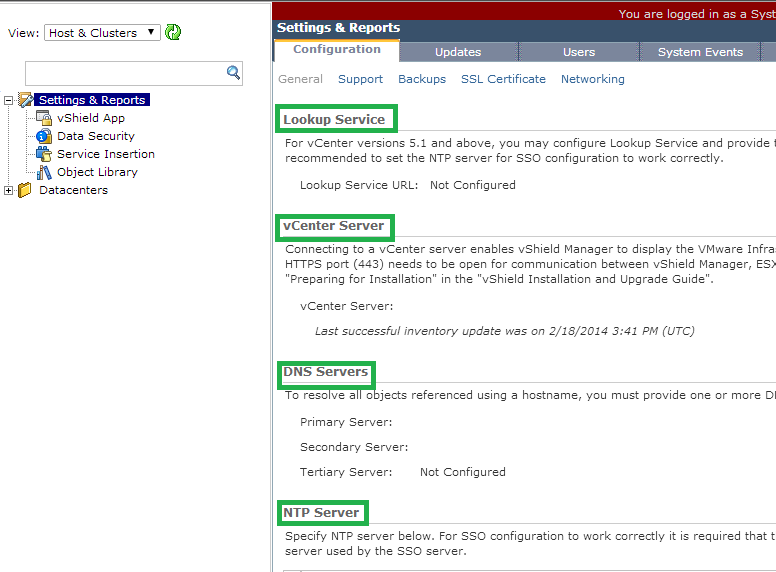Click the Service Insertion icon

[x=44, y=154]
